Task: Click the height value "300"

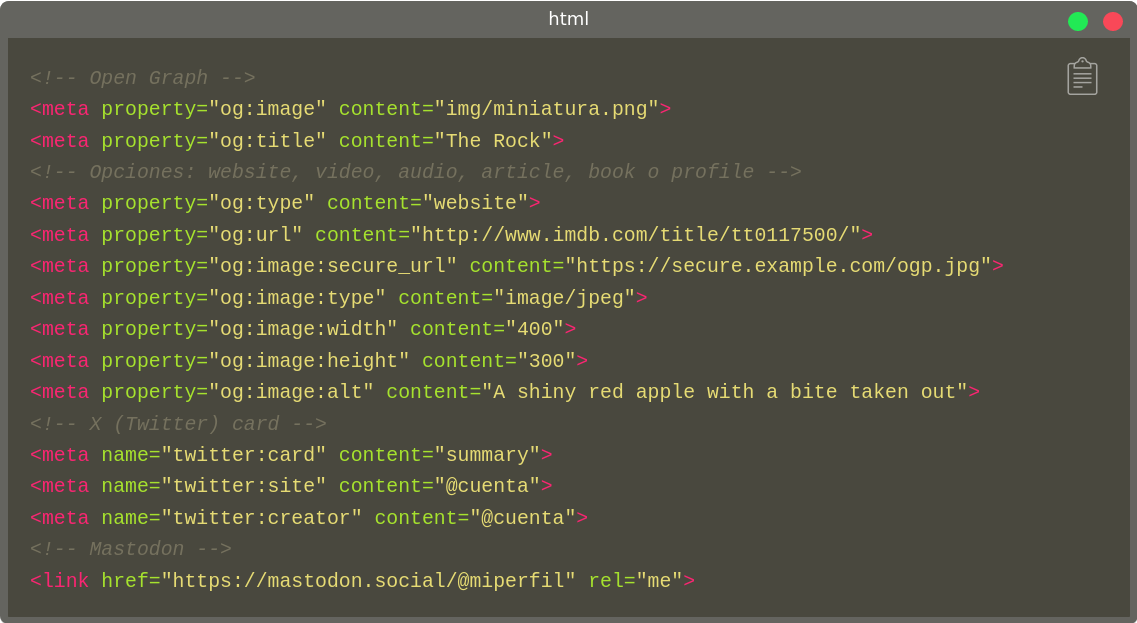Action: 546,361
